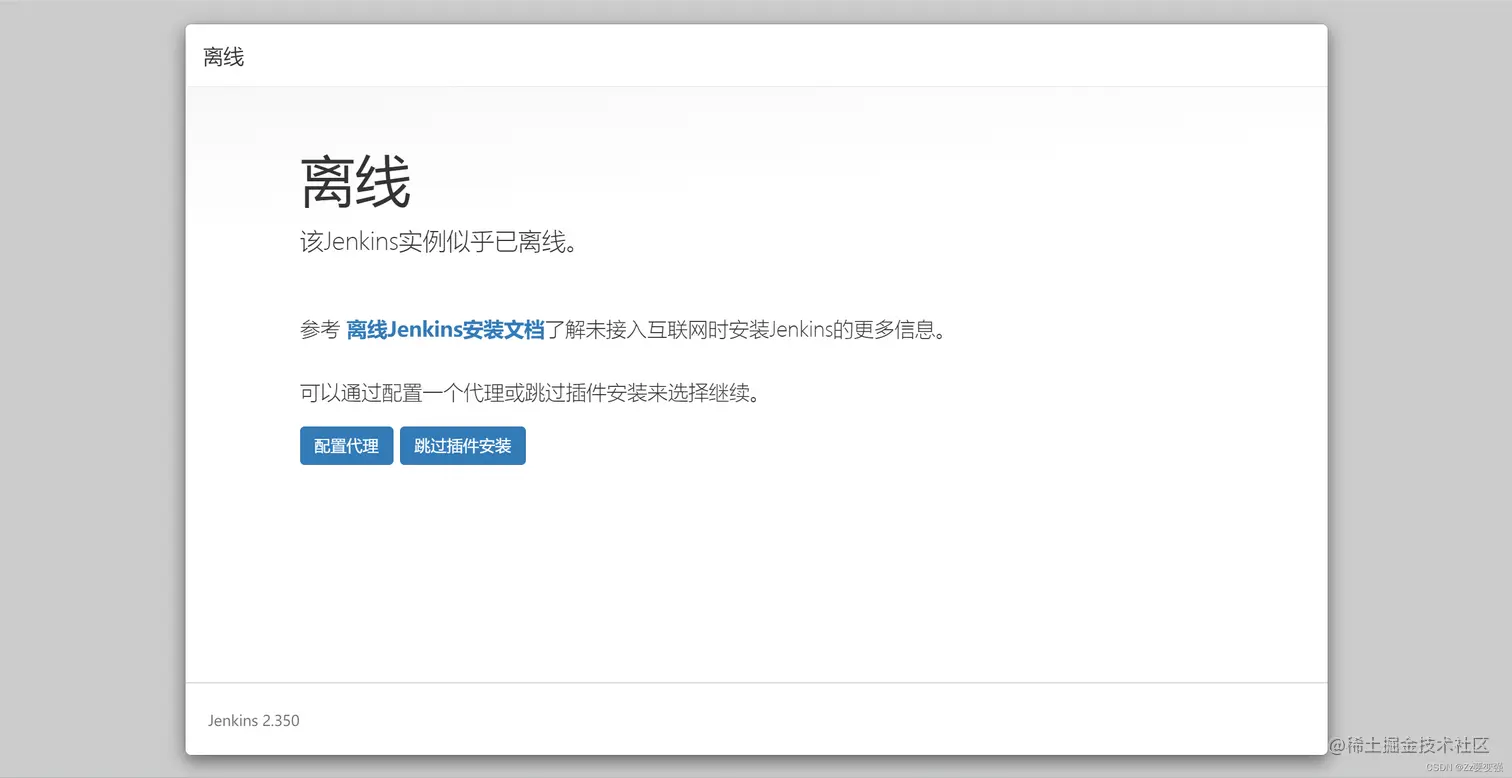Viewport: 1512px width, 778px height.
Task: Open the 离线Jenkins安装文档 link
Action: click(446, 330)
